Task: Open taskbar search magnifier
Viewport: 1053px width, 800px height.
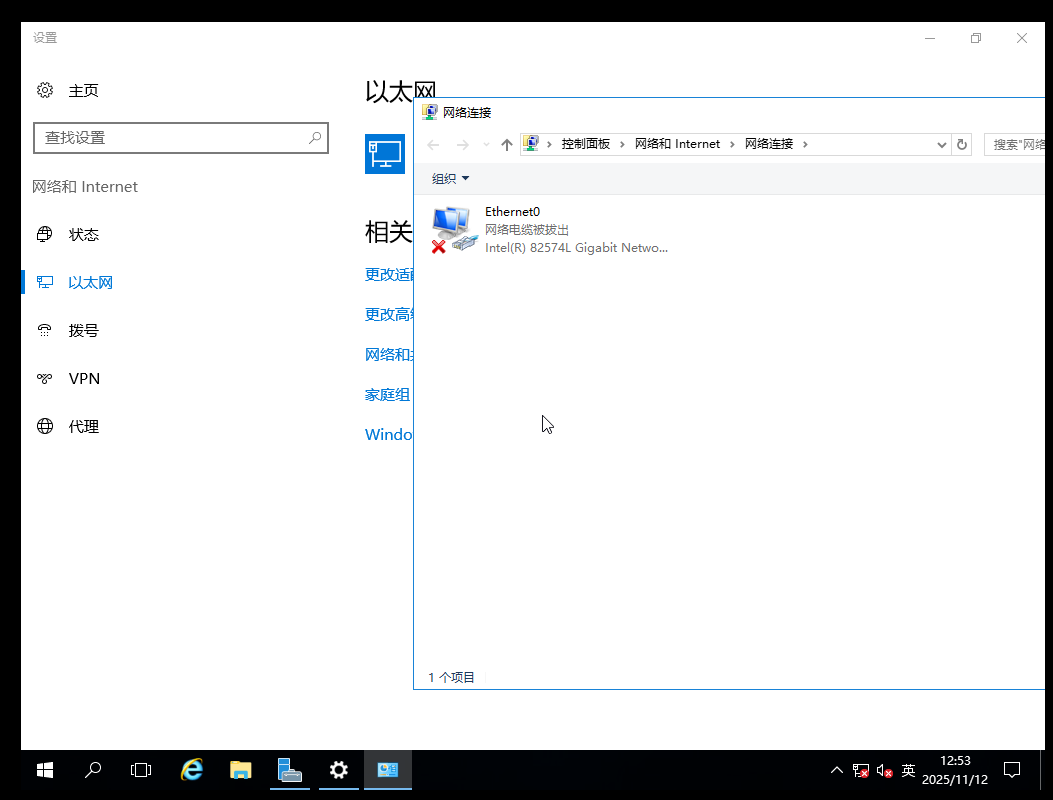Action: pos(93,770)
